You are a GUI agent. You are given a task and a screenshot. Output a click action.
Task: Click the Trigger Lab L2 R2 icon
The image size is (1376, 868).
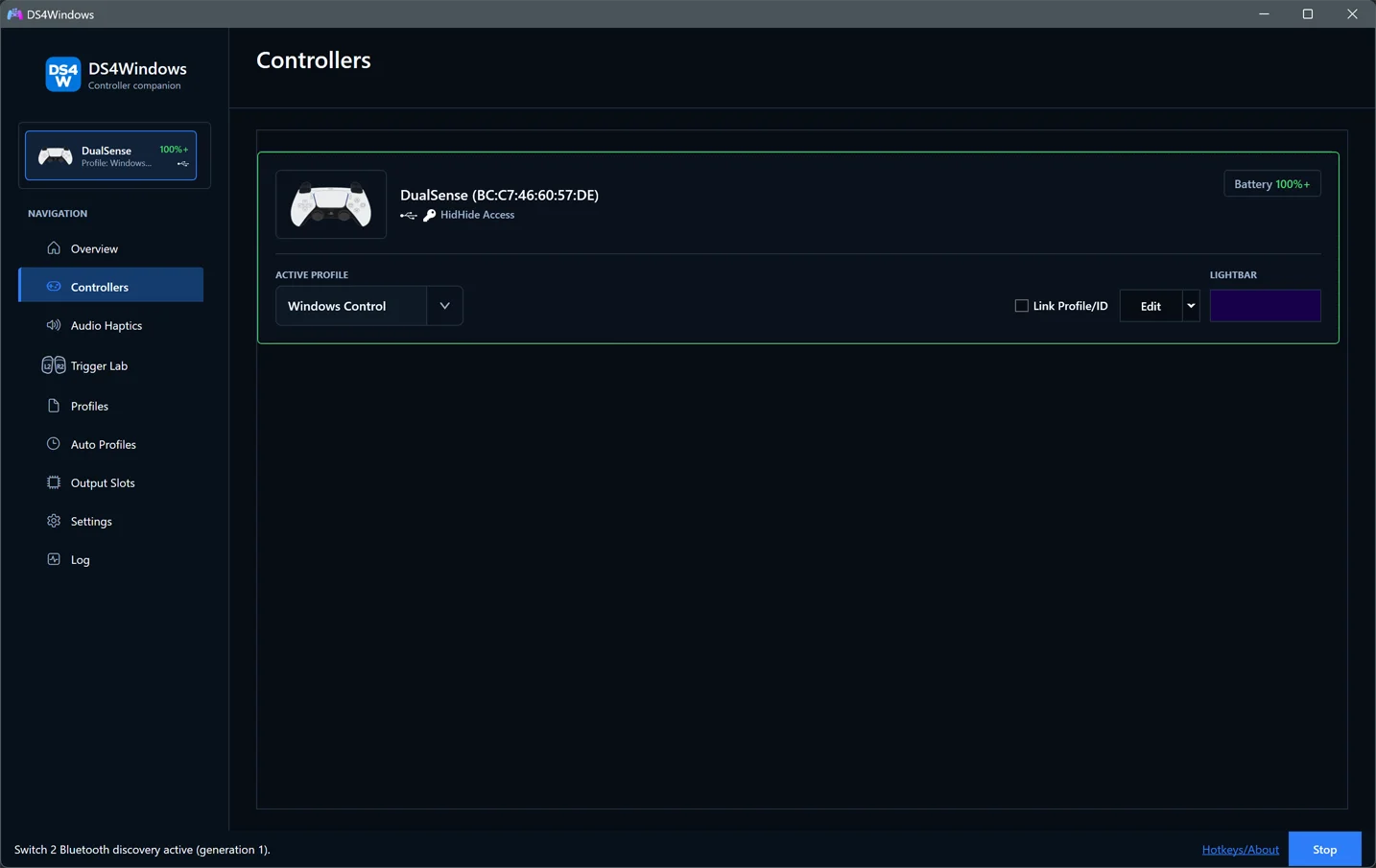[x=54, y=365]
